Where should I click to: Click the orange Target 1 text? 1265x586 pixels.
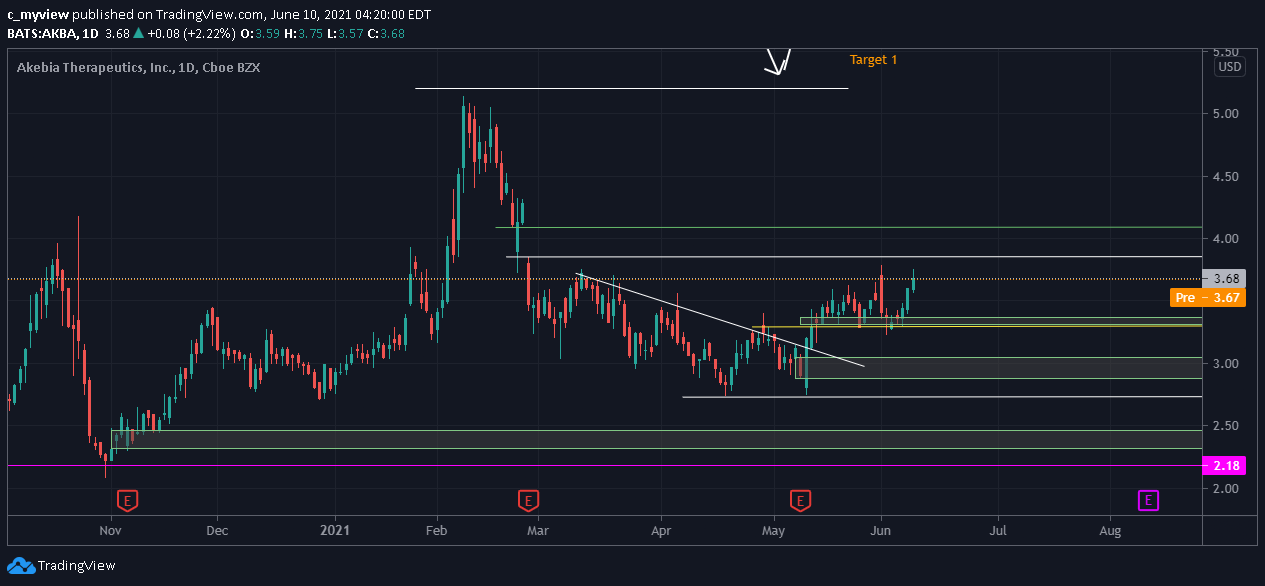[x=873, y=60]
